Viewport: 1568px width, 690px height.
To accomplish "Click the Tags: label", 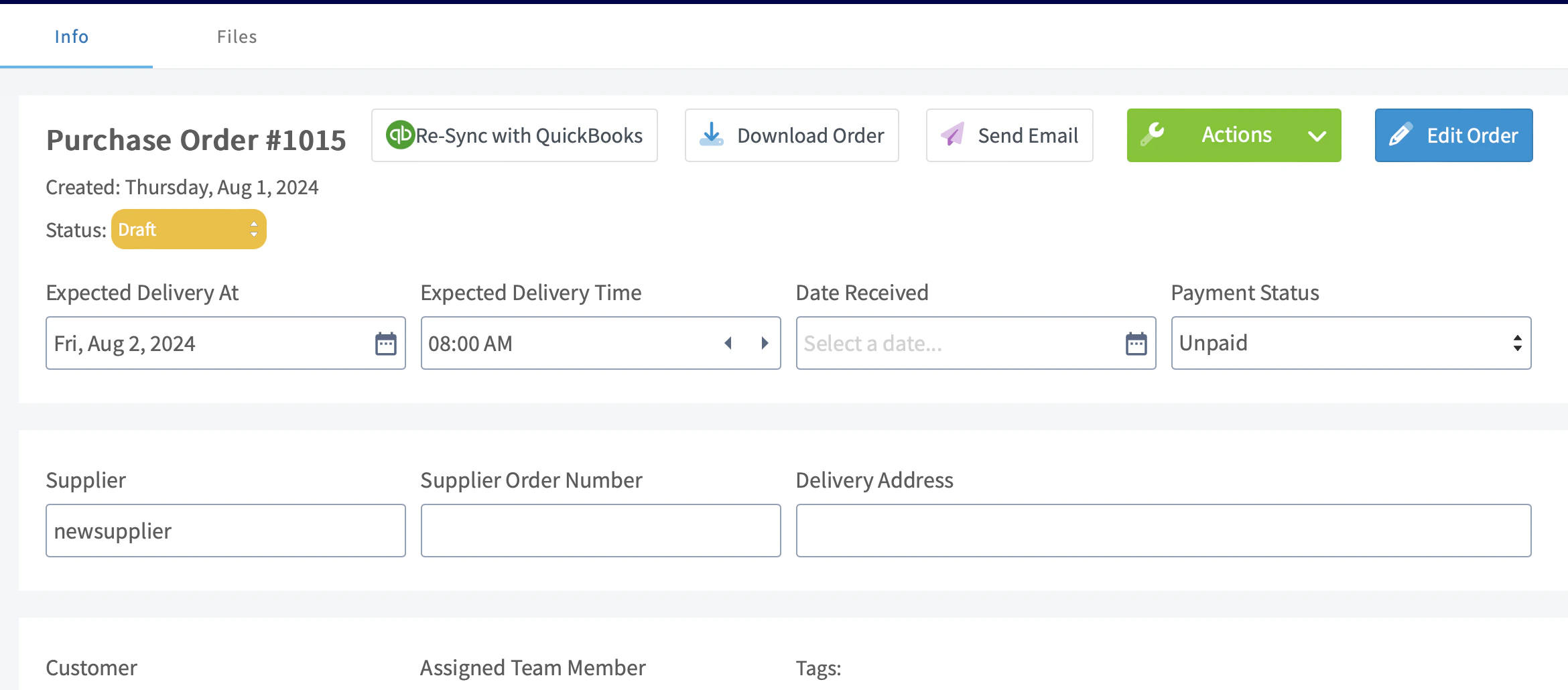I will pos(818,669).
